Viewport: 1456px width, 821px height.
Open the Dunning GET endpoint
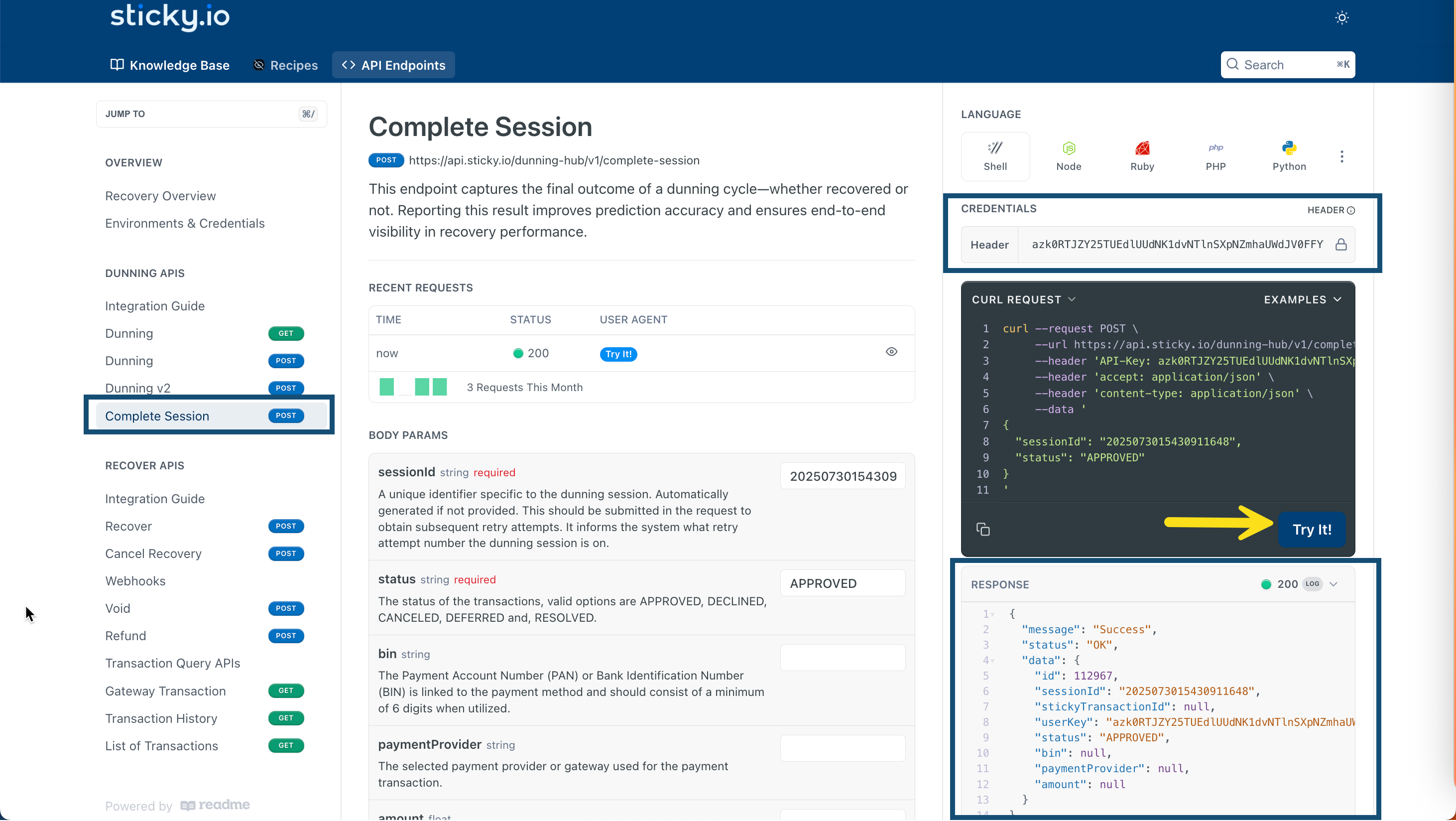pos(205,334)
